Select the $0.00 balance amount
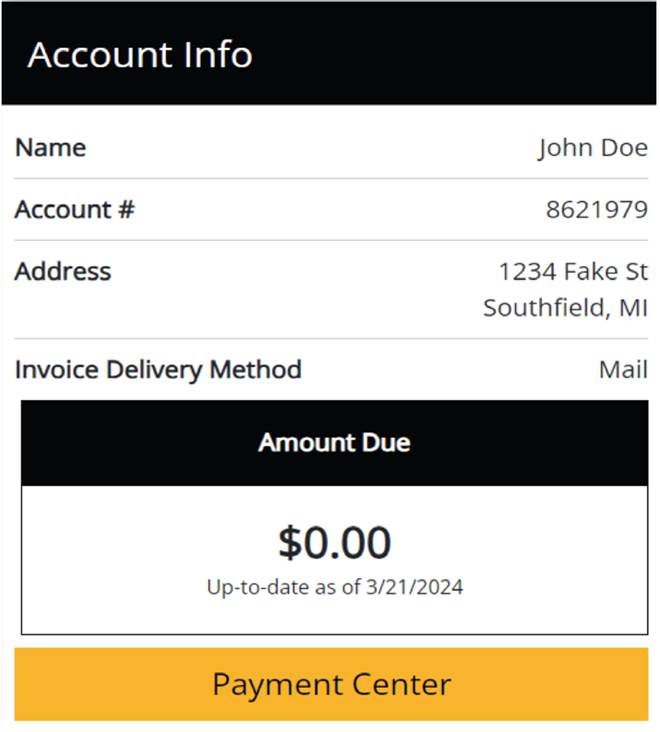 pyautogui.click(x=334, y=542)
